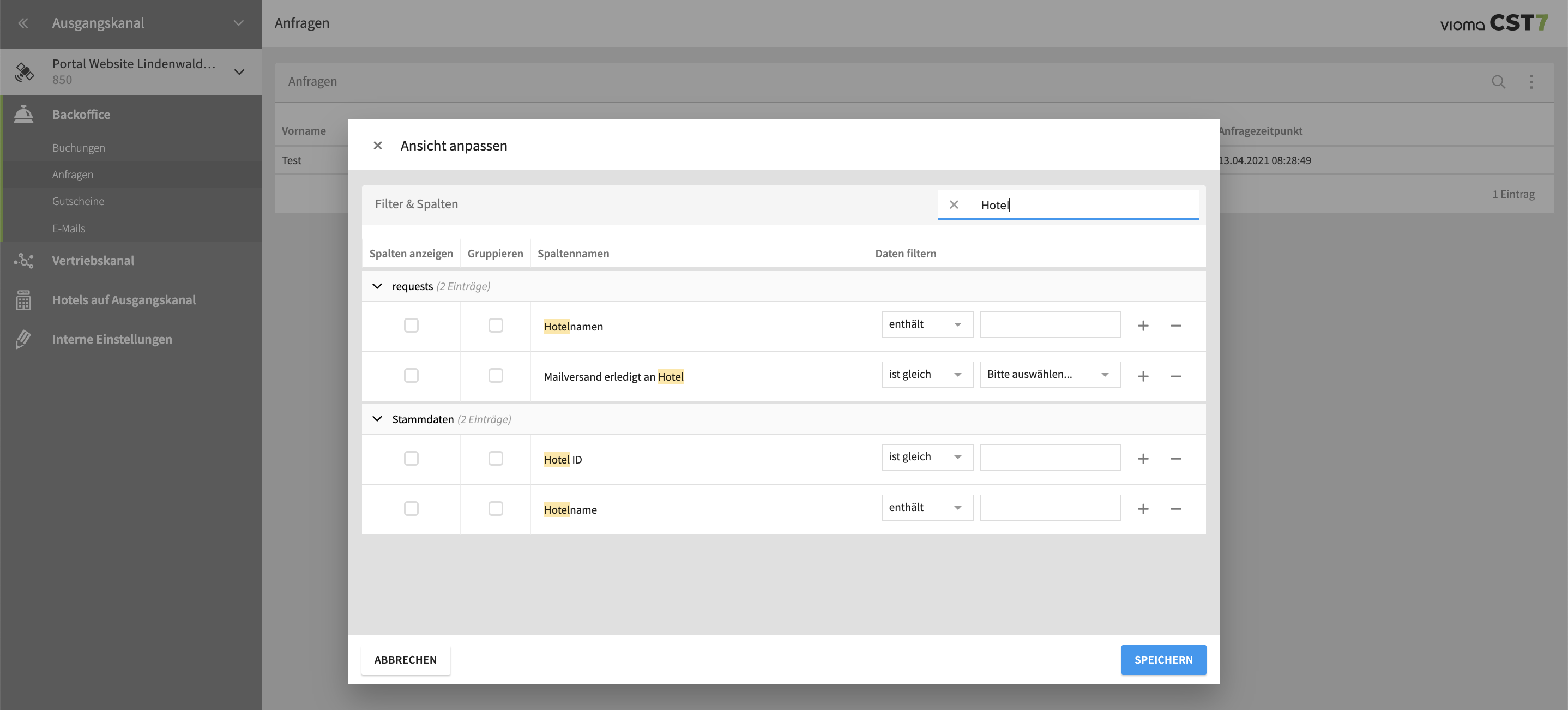
Task: Check Gruppieren for Mailversand erledigt an Hotel
Action: (496, 376)
